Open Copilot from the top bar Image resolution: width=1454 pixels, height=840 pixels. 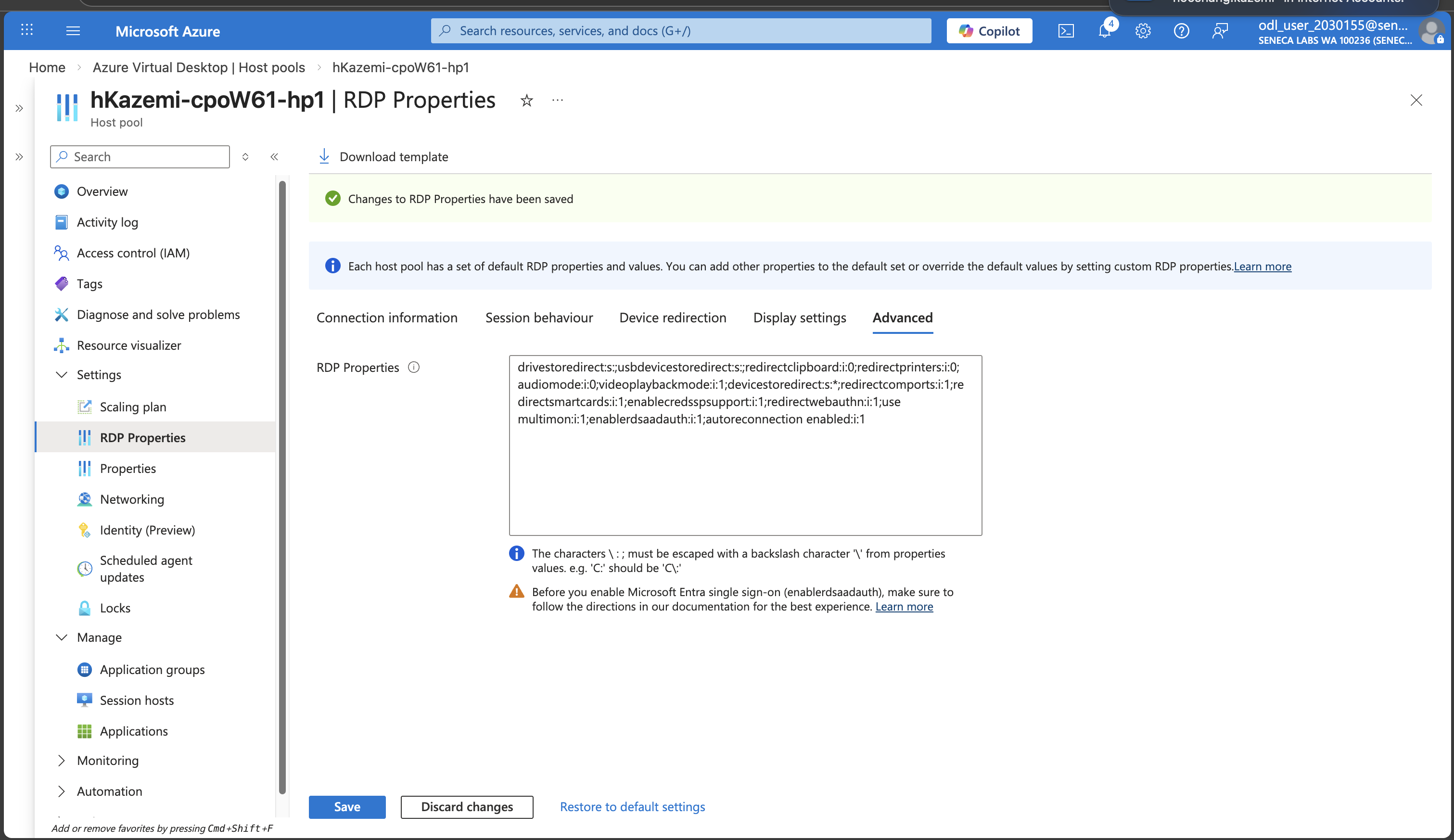tap(989, 31)
